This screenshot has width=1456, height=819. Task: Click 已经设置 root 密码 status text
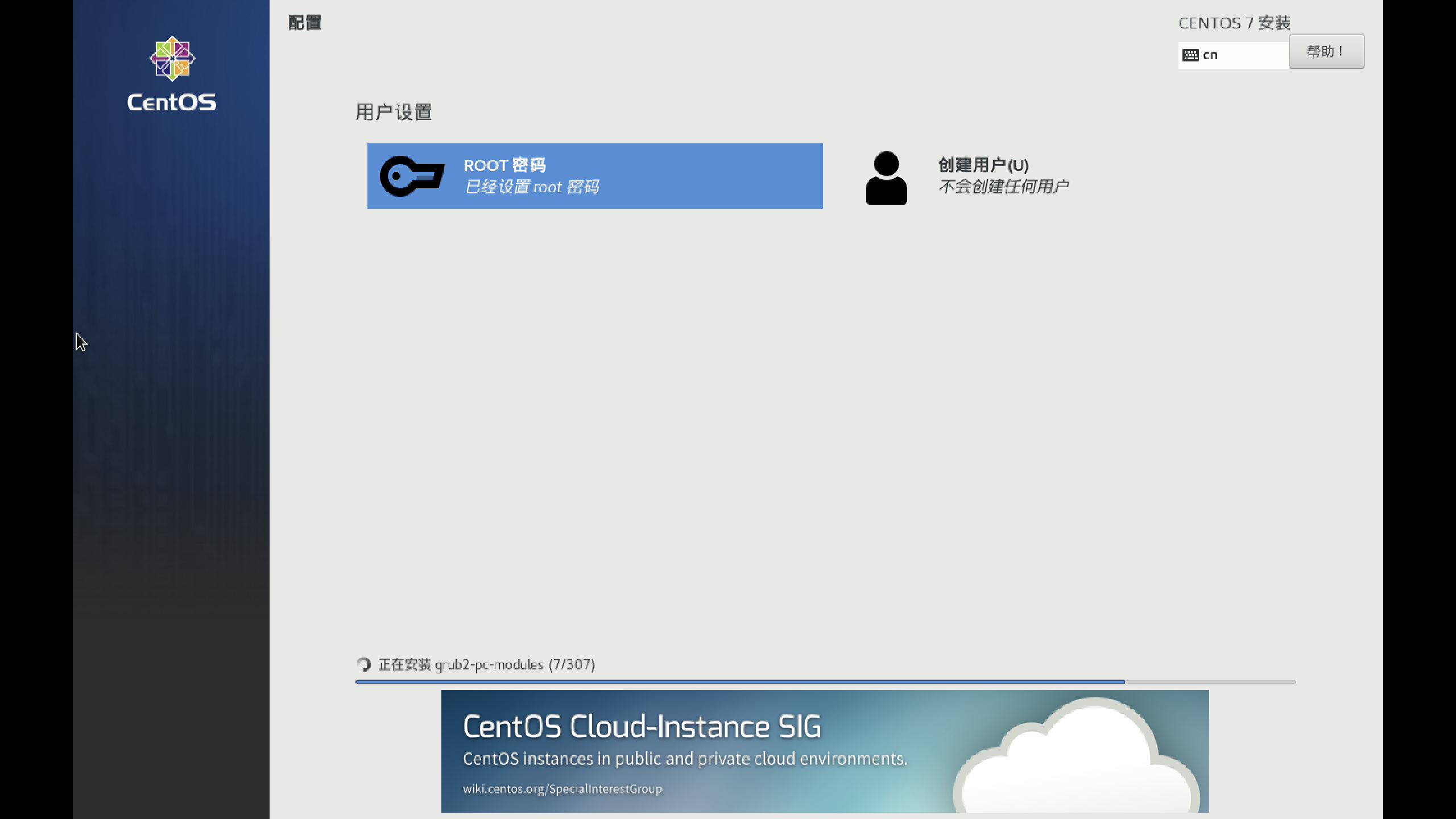click(x=531, y=187)
